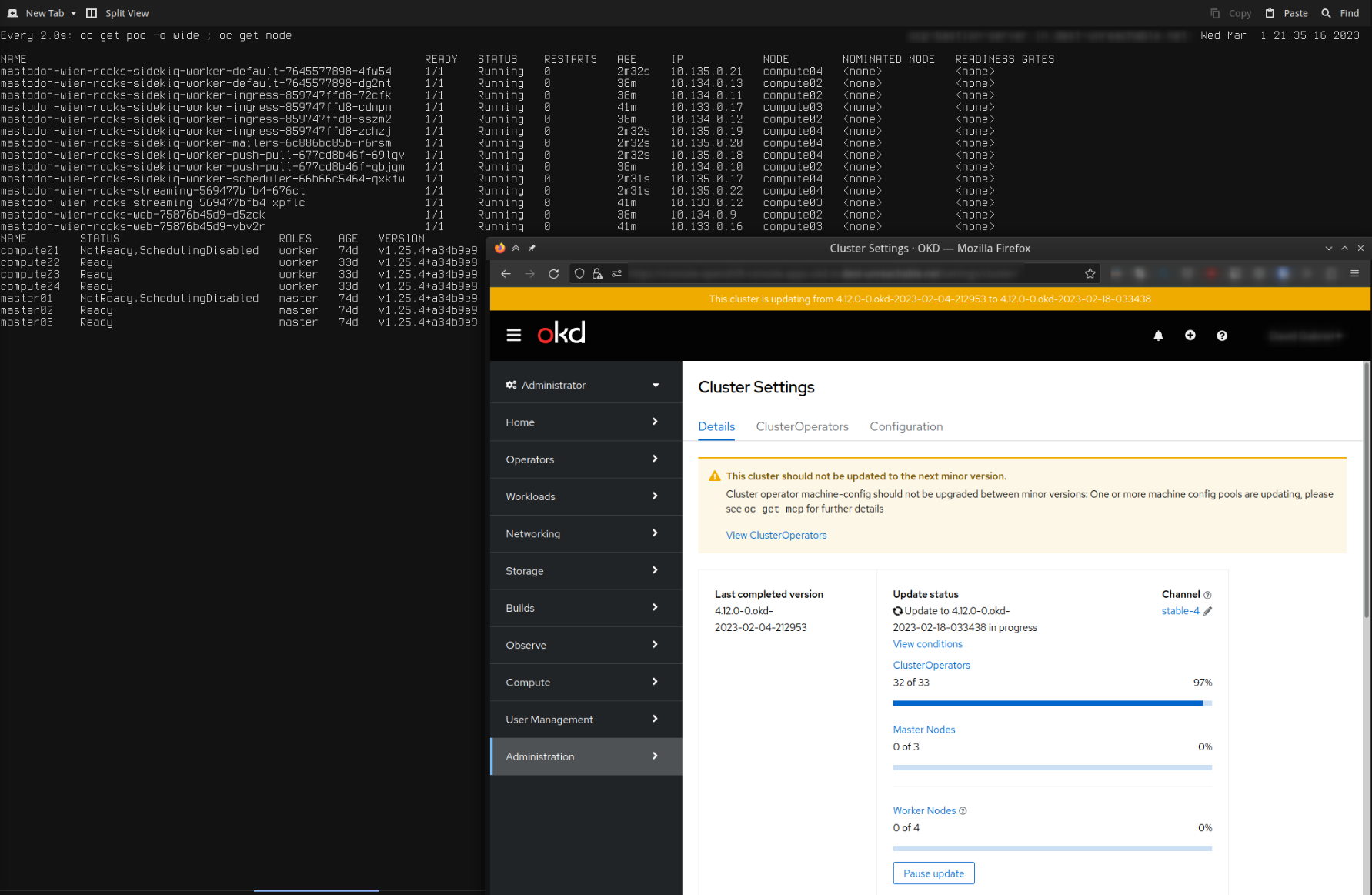The image size is (1372, 895).
Task: Follow the View ClusterOperators link in warning
Action: point(776,536)
